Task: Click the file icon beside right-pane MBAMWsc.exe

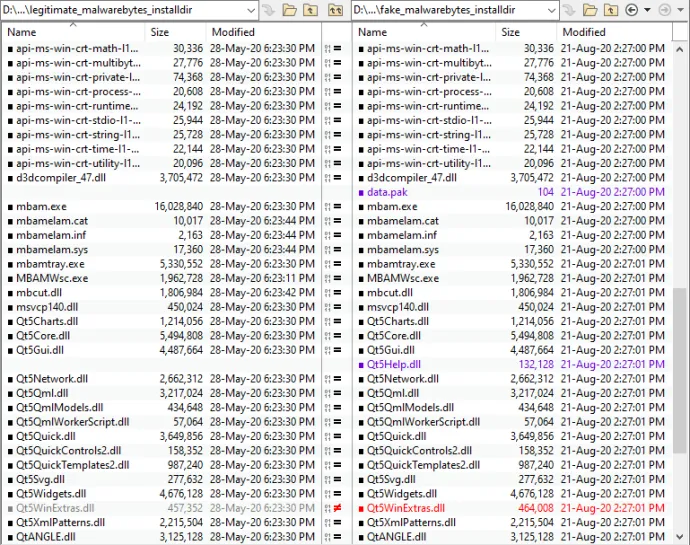Action: (x=361, y=279)
